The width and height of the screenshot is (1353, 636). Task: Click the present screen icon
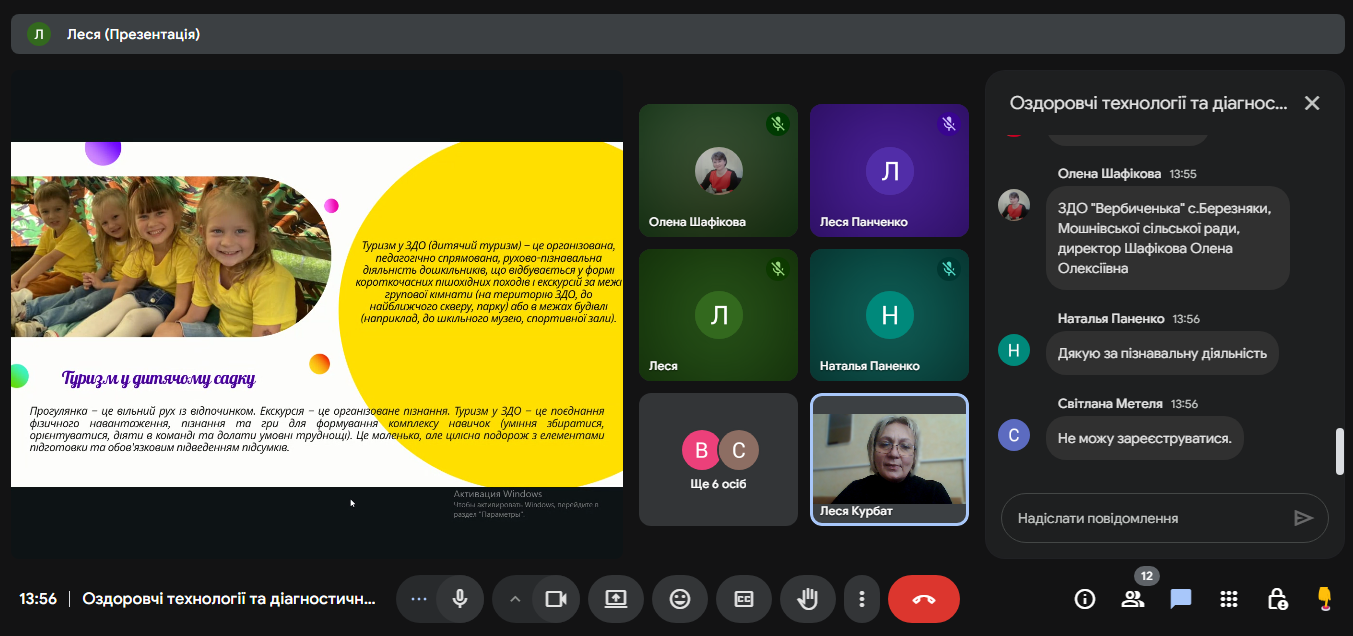point(615,599)
